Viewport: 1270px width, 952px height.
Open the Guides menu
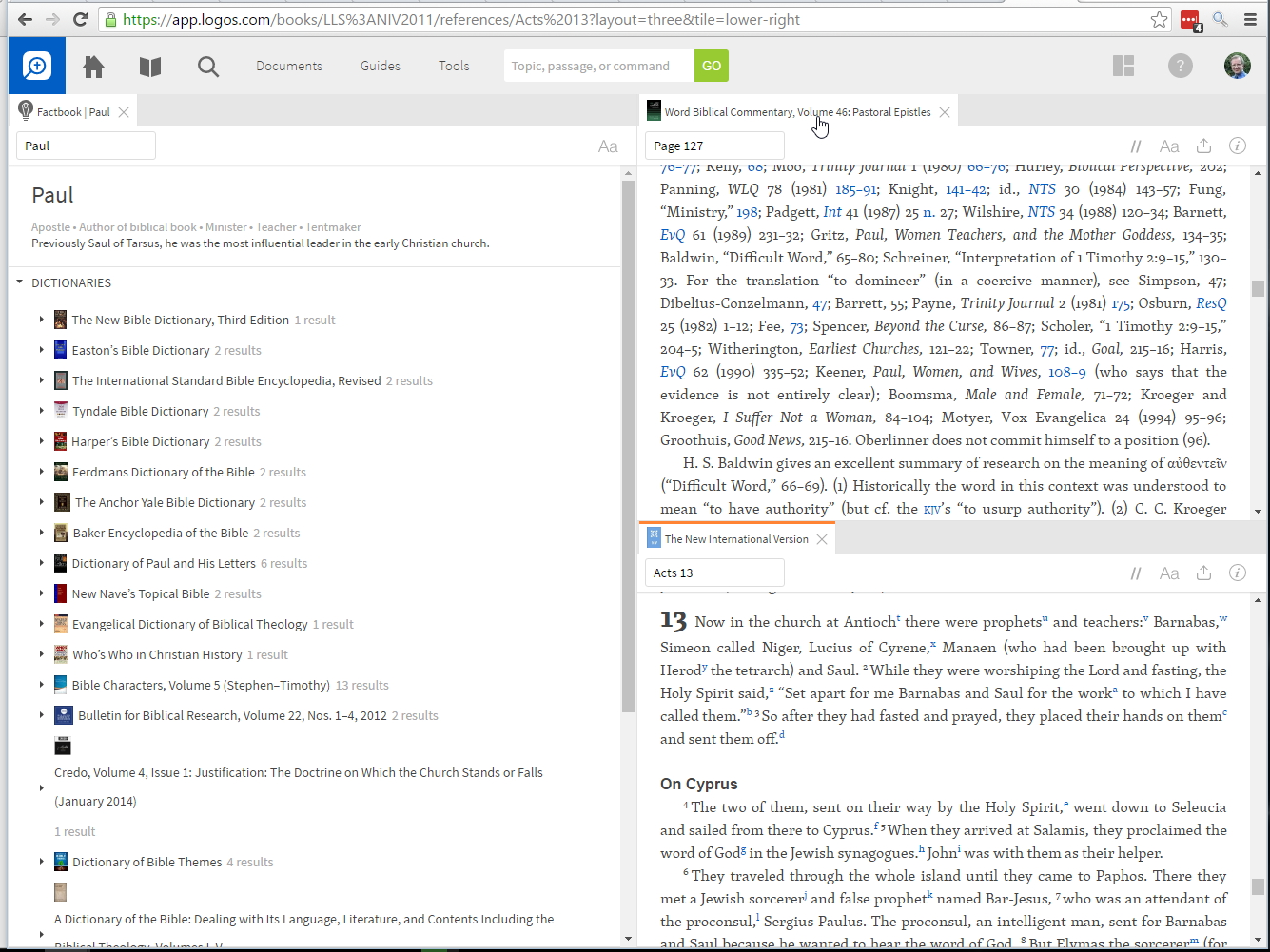(x=381, y=66)
